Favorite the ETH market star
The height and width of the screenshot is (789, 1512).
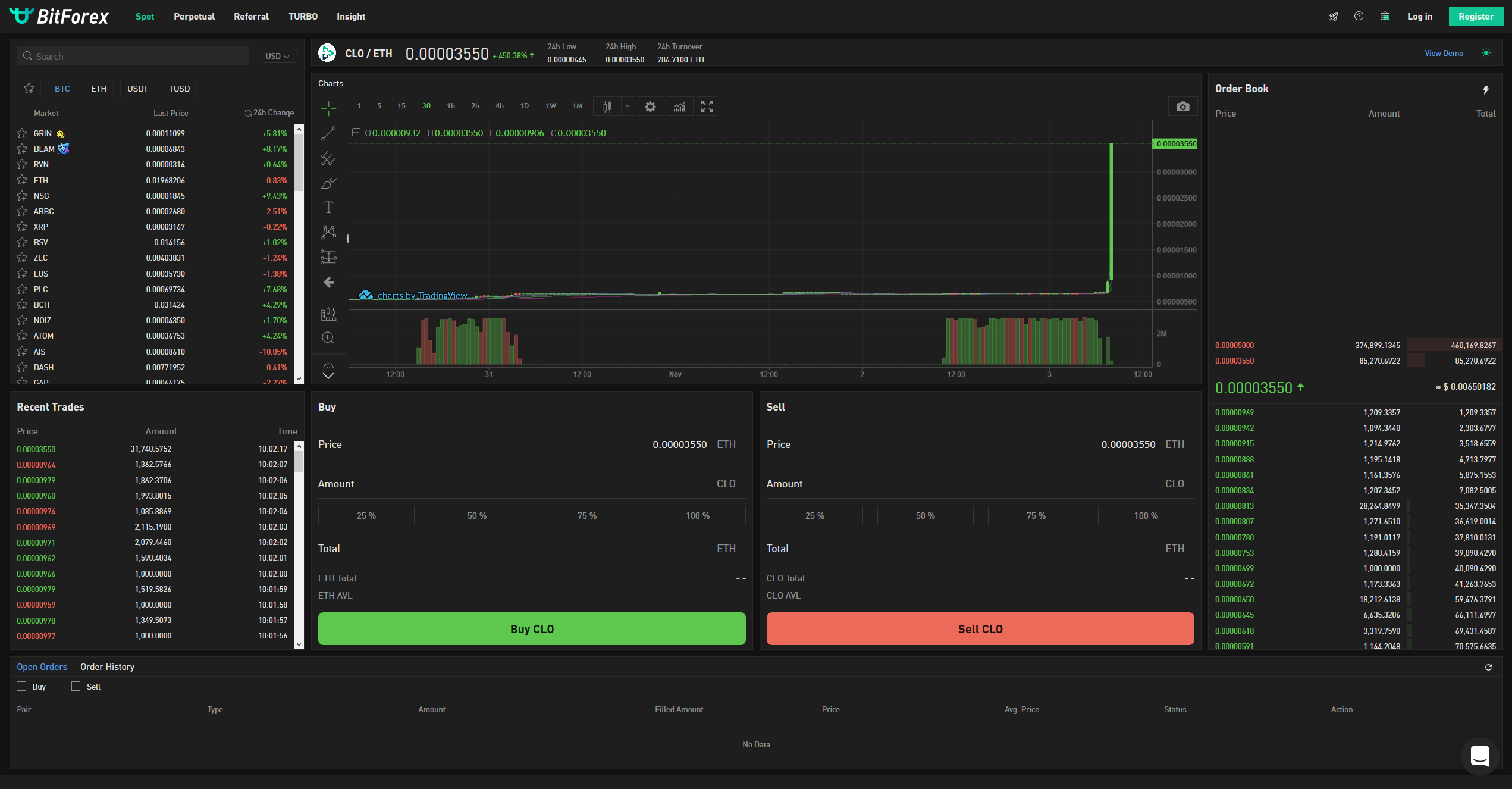click(22, 180)
